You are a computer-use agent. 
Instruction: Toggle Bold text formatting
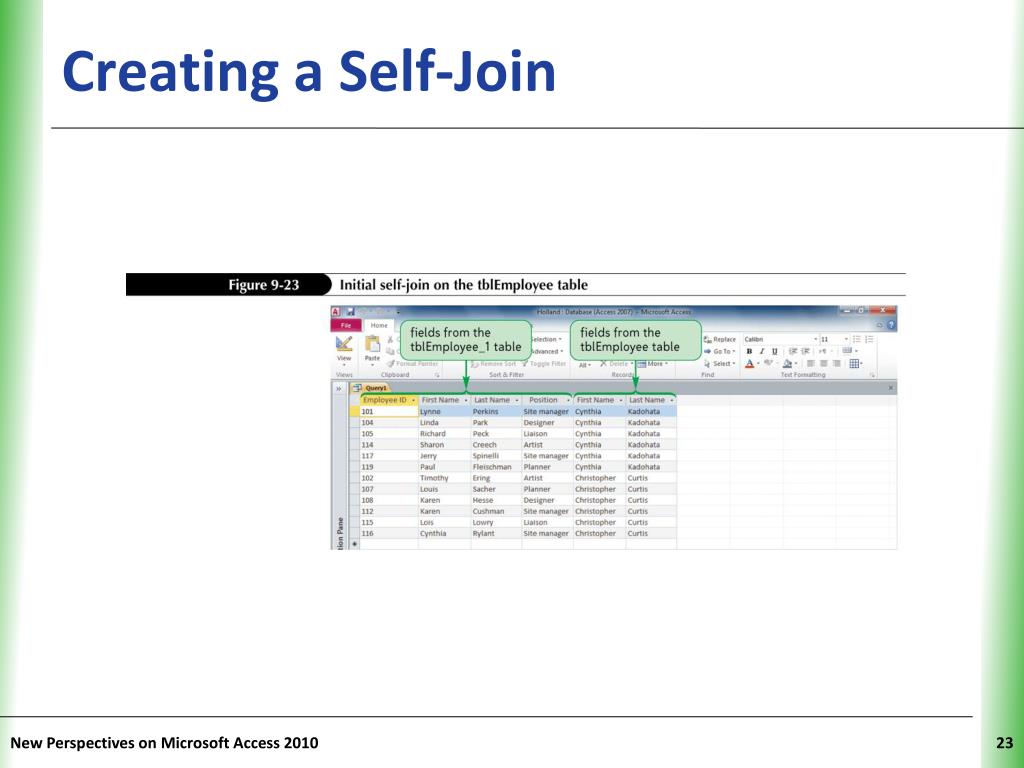(749, 351)
